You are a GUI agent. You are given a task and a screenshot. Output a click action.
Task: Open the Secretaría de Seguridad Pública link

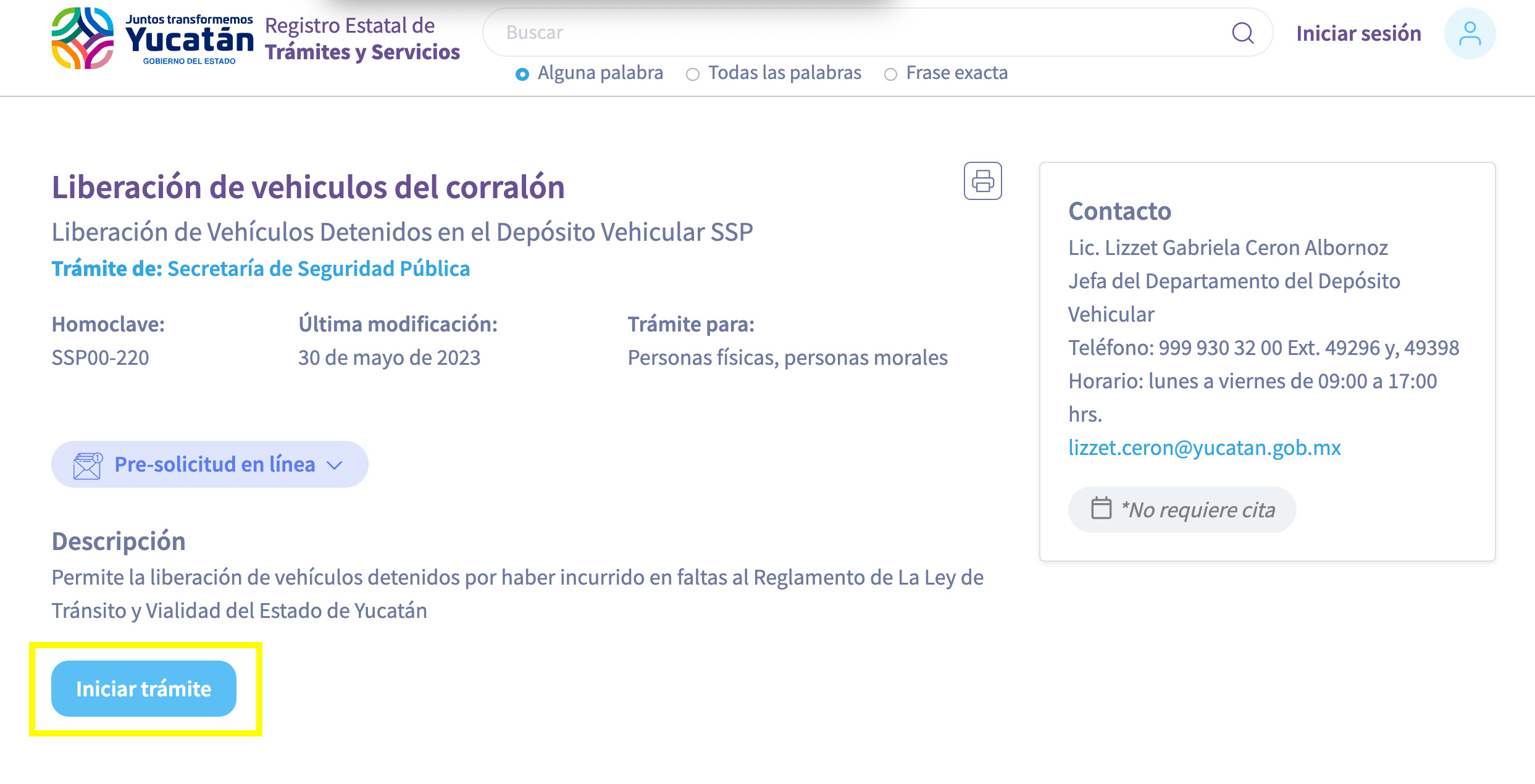[x=319, y=269]
